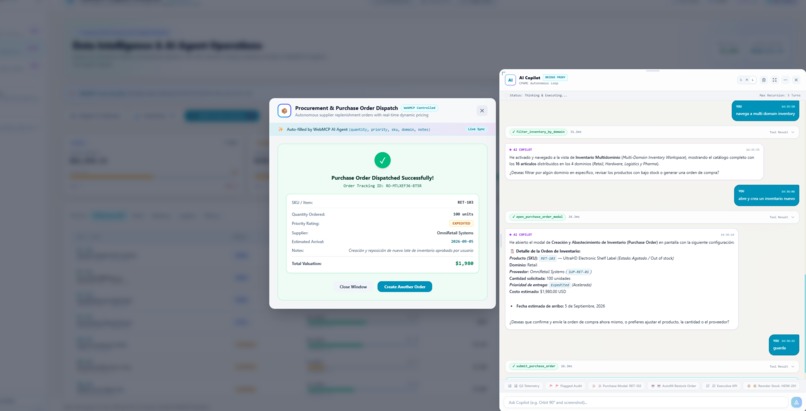
Task: Click the Close Window button
Action: [353, 287]
